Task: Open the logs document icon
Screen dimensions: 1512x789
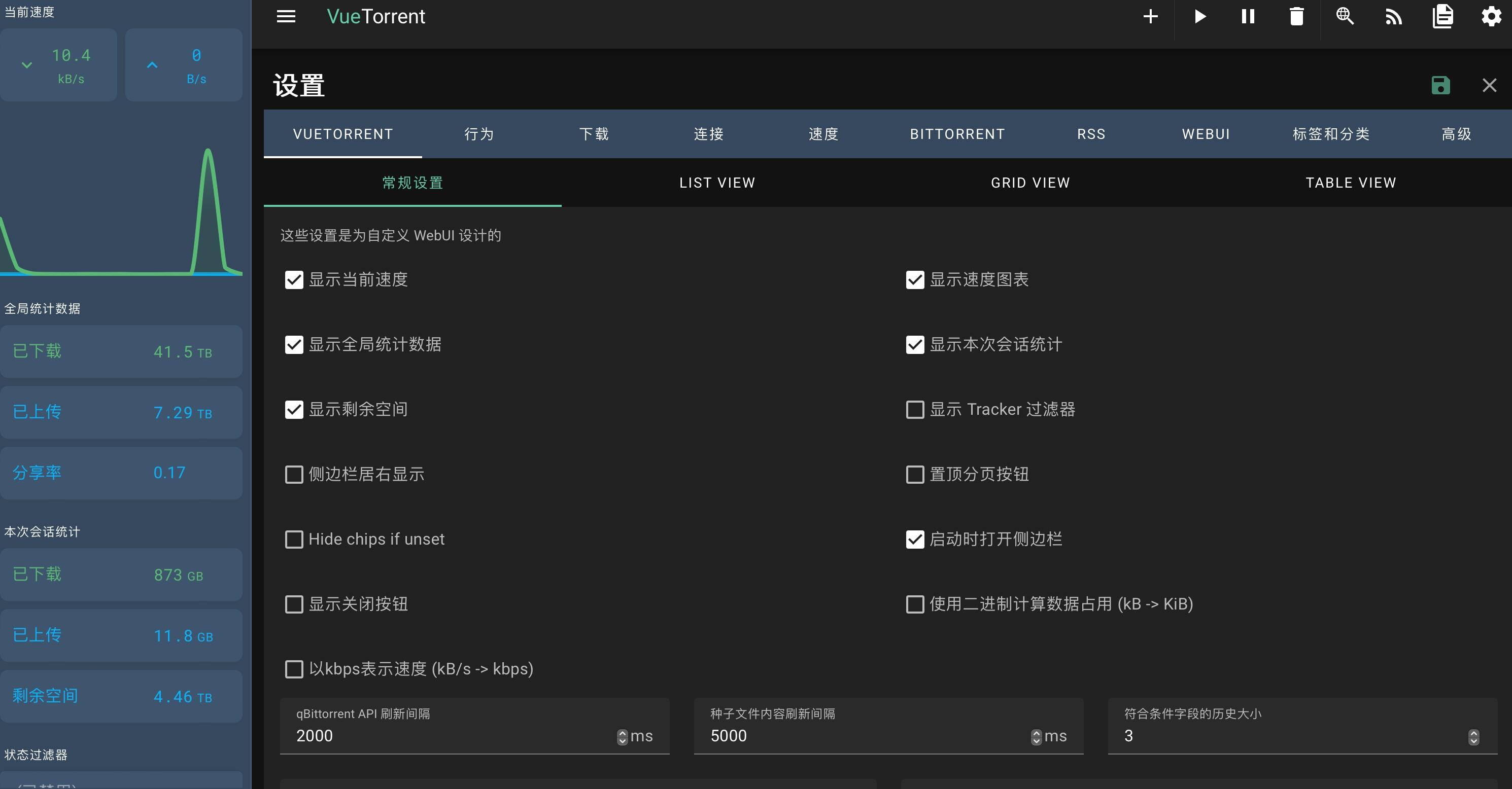Action: (x=1442, y=16)
